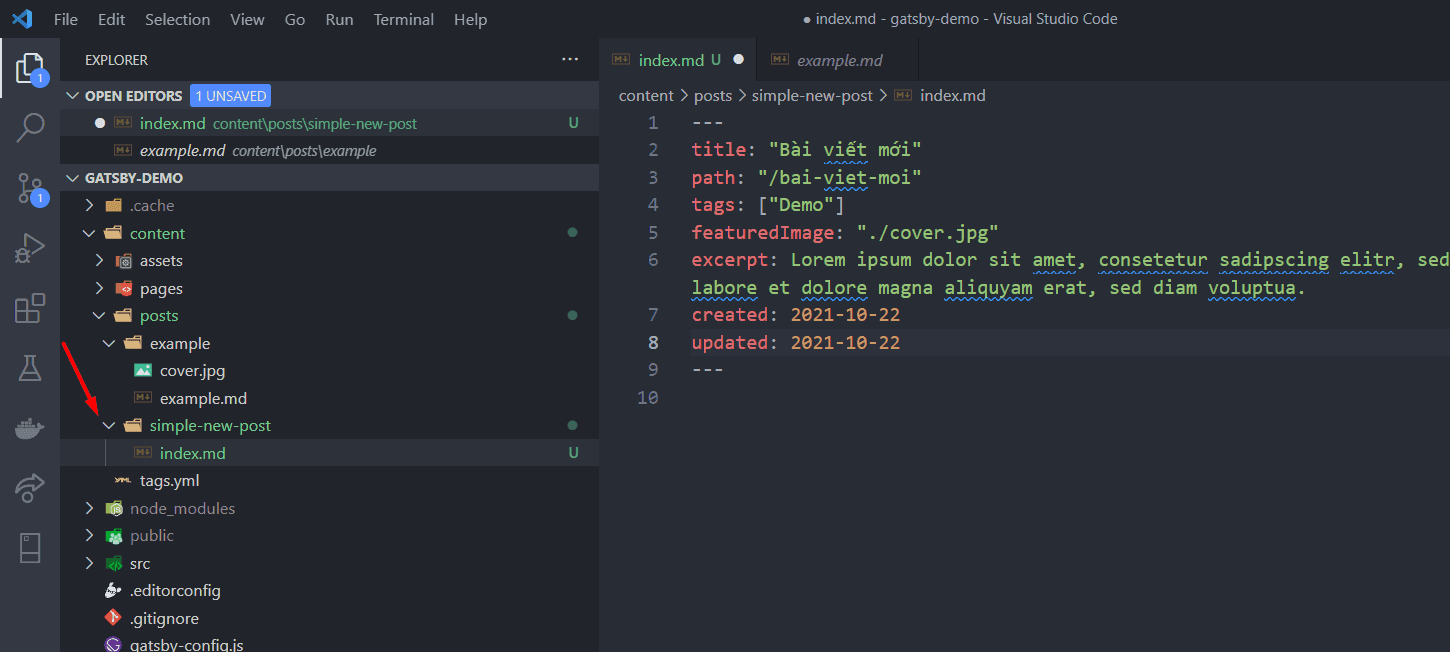
Task: Click the unsaved dot on index.md tab
Action: tap(739, 60)
